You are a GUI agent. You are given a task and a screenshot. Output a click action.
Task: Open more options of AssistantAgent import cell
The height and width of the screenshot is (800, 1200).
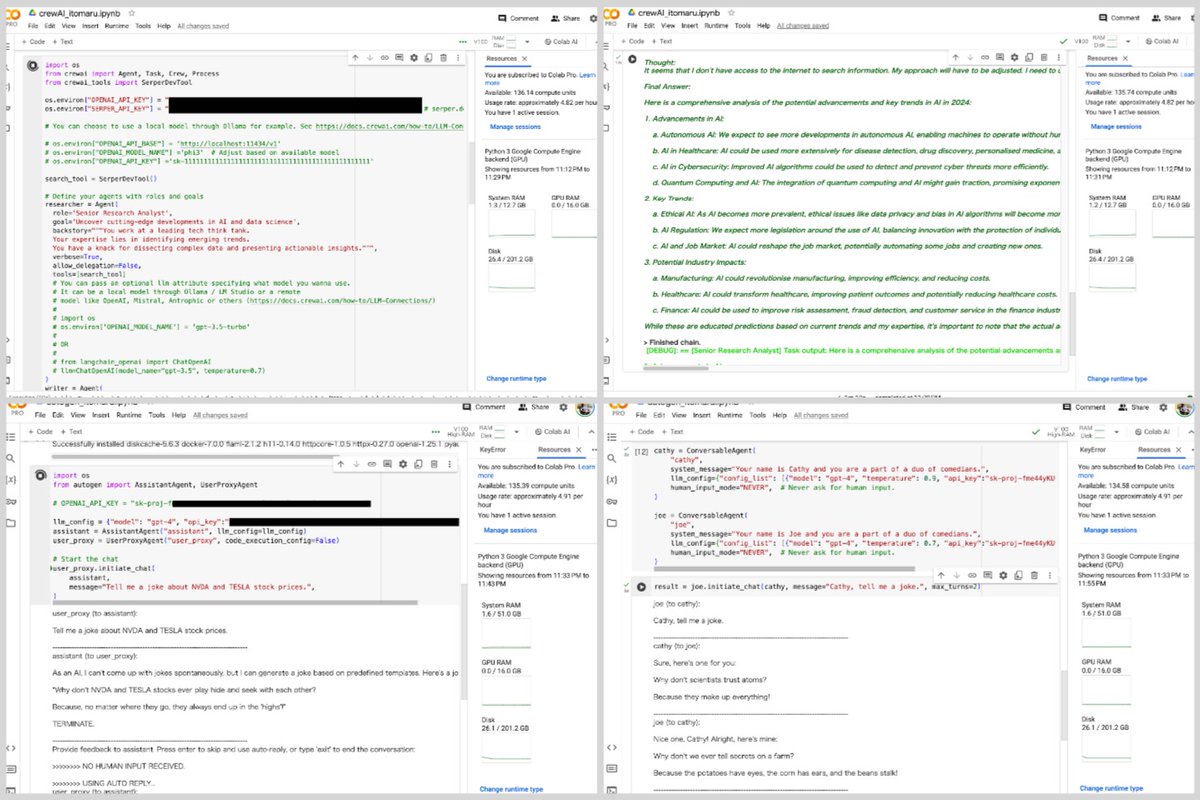click(450, 464)
